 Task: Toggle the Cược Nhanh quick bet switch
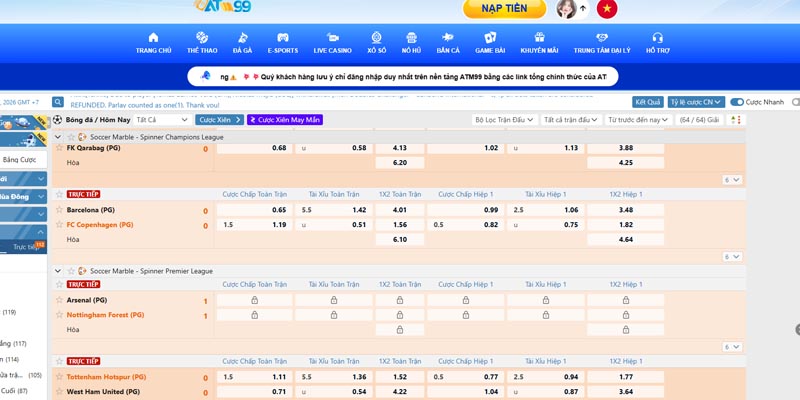pyautogui.click(x=737, y=102)
